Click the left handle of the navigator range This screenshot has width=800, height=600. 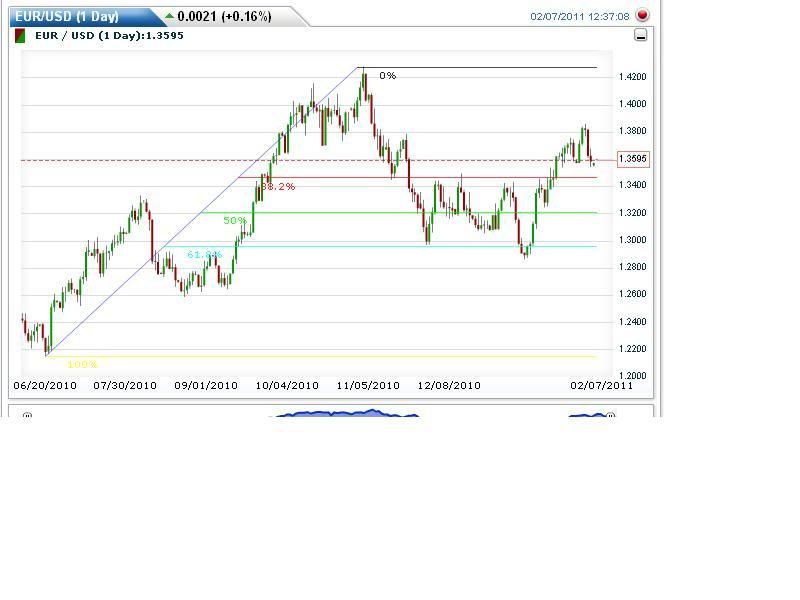pos(28,415)
